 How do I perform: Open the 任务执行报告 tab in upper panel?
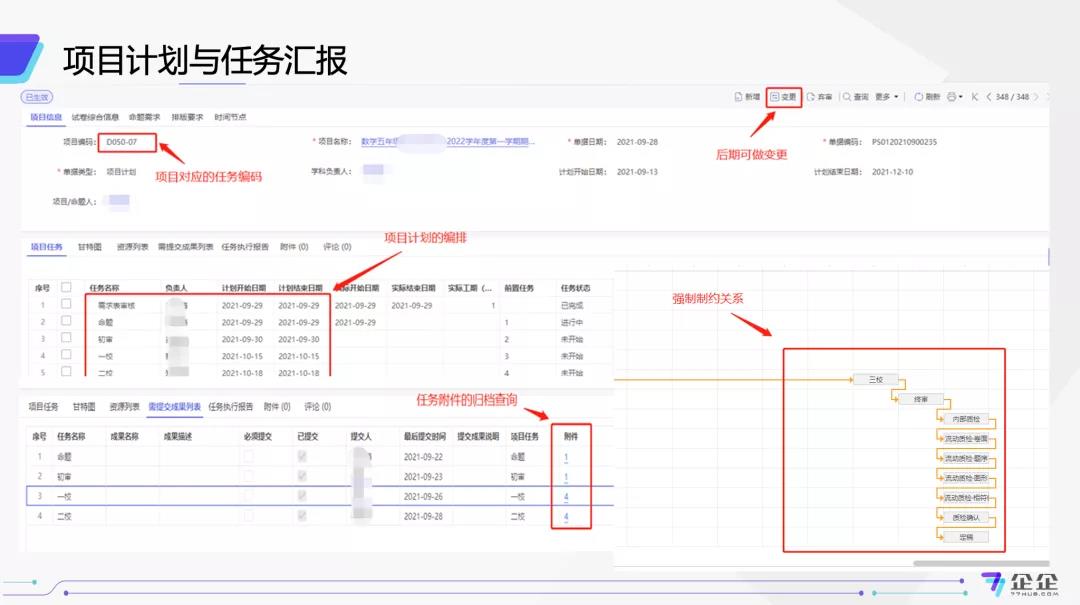tap(245, 246)
